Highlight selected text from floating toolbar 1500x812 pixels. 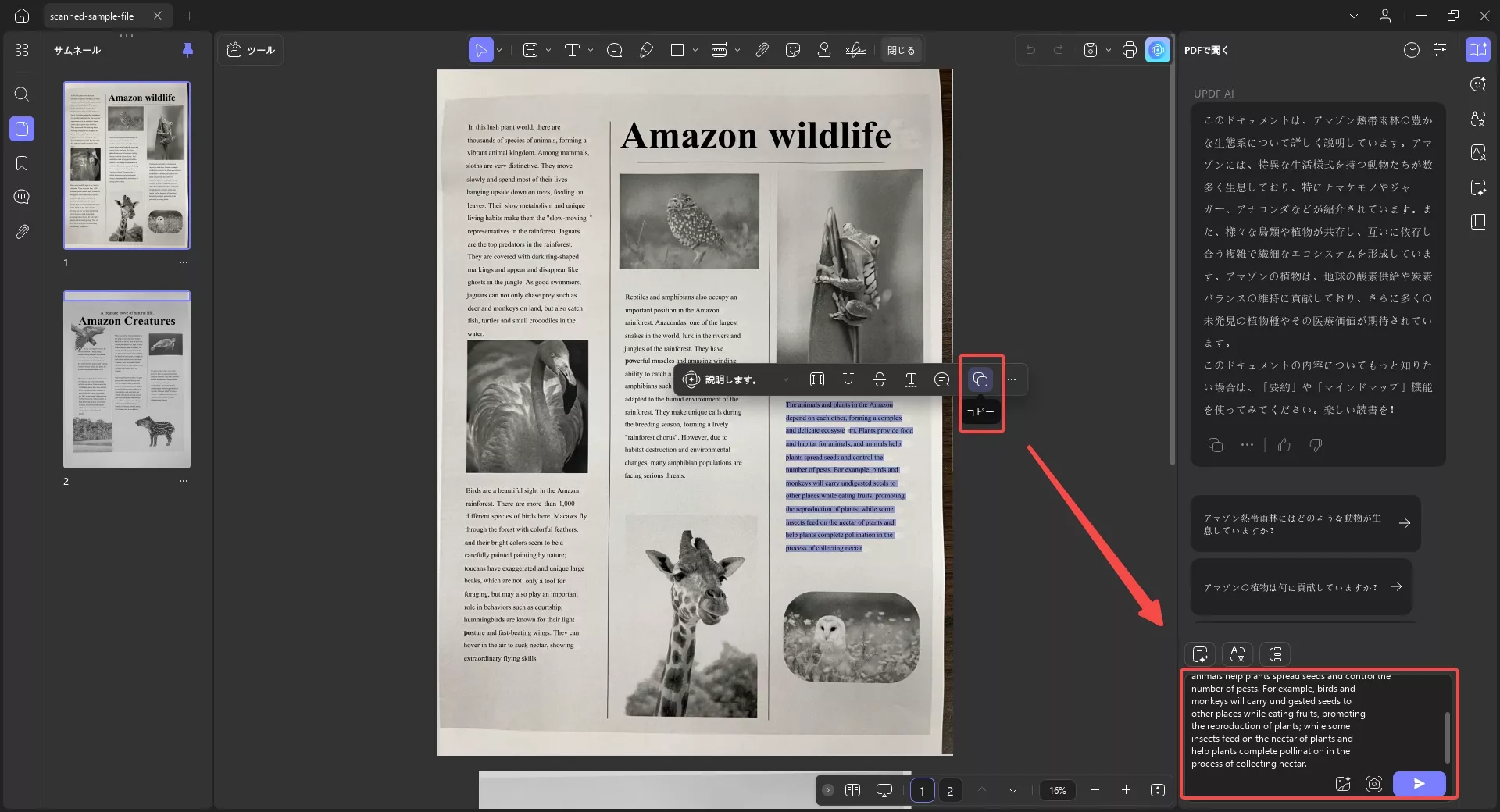pos(817,379)
